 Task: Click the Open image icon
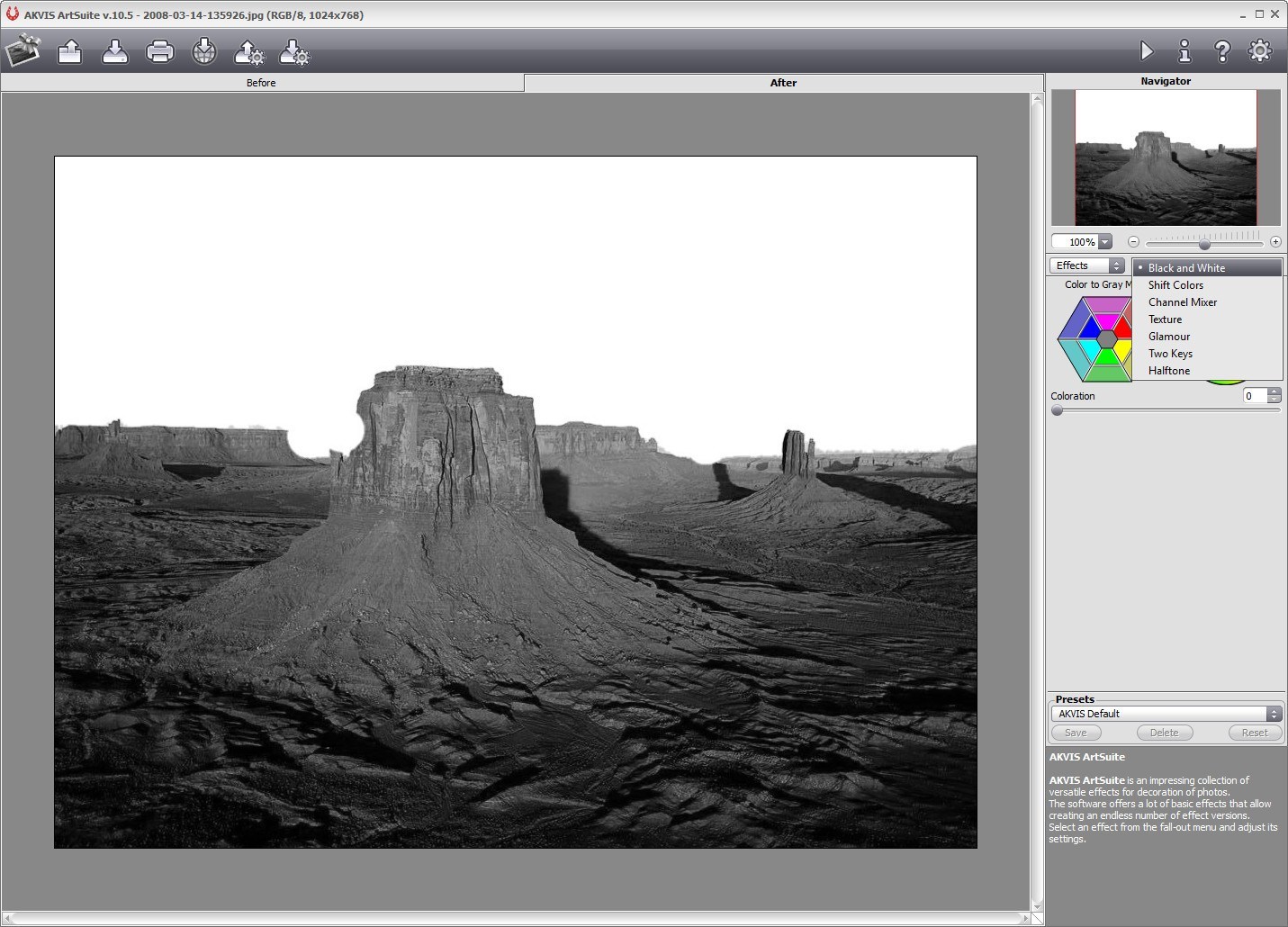[70, 51]
